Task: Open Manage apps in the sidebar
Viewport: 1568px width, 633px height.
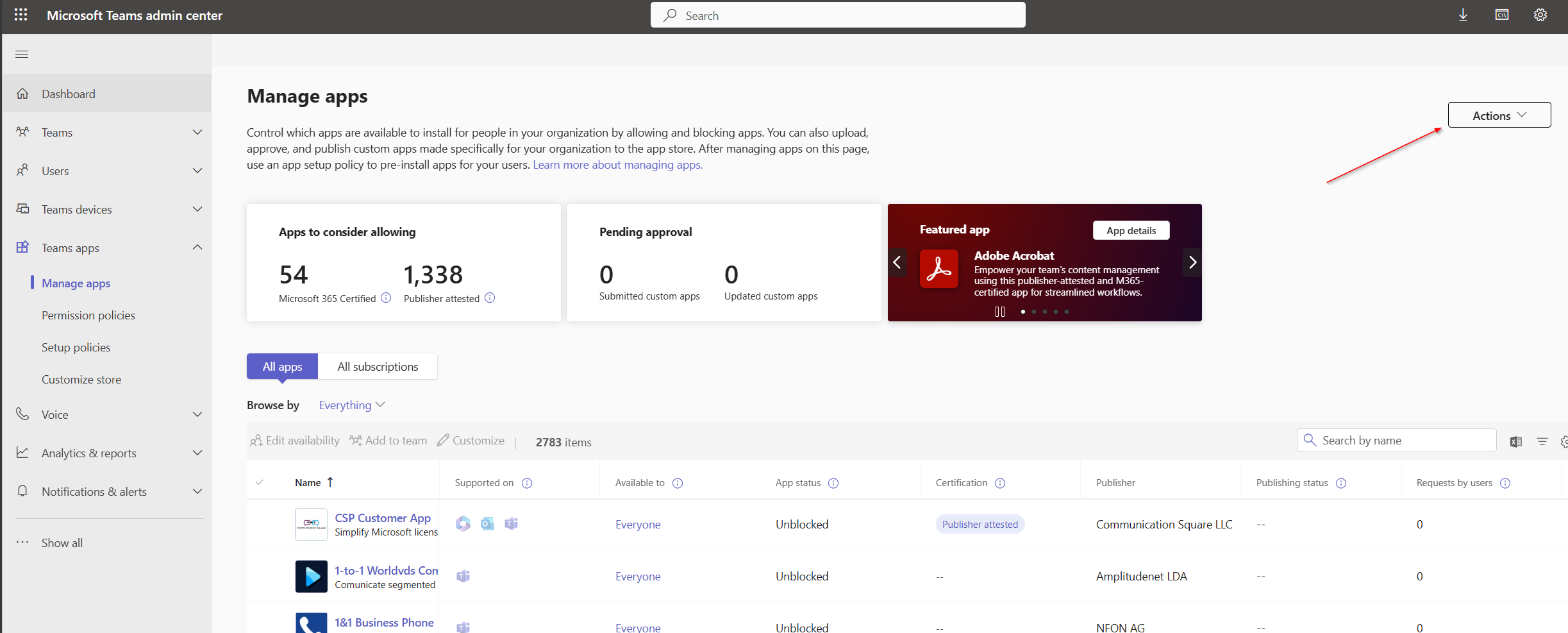Action: pos(76,283)
